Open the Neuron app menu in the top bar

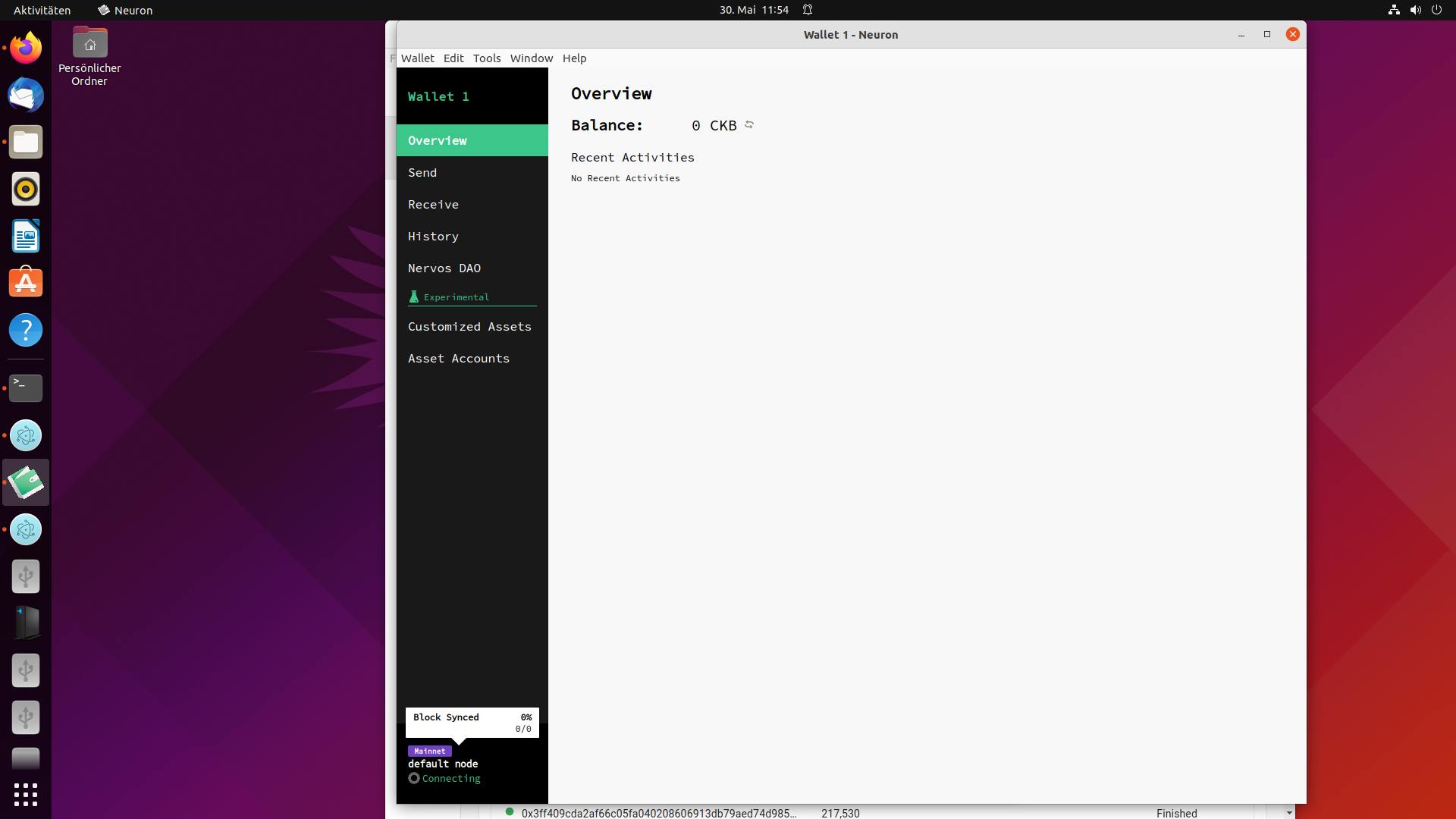pyautogui.click(x=125, y=10)
